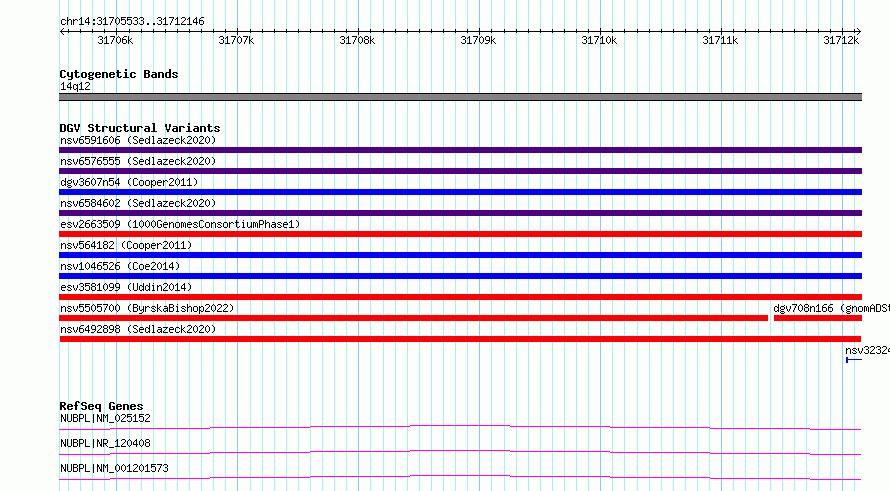The image size is (890, 491).
Task: Click the blue bar under dgv3607n54
Action: (460, 192)
